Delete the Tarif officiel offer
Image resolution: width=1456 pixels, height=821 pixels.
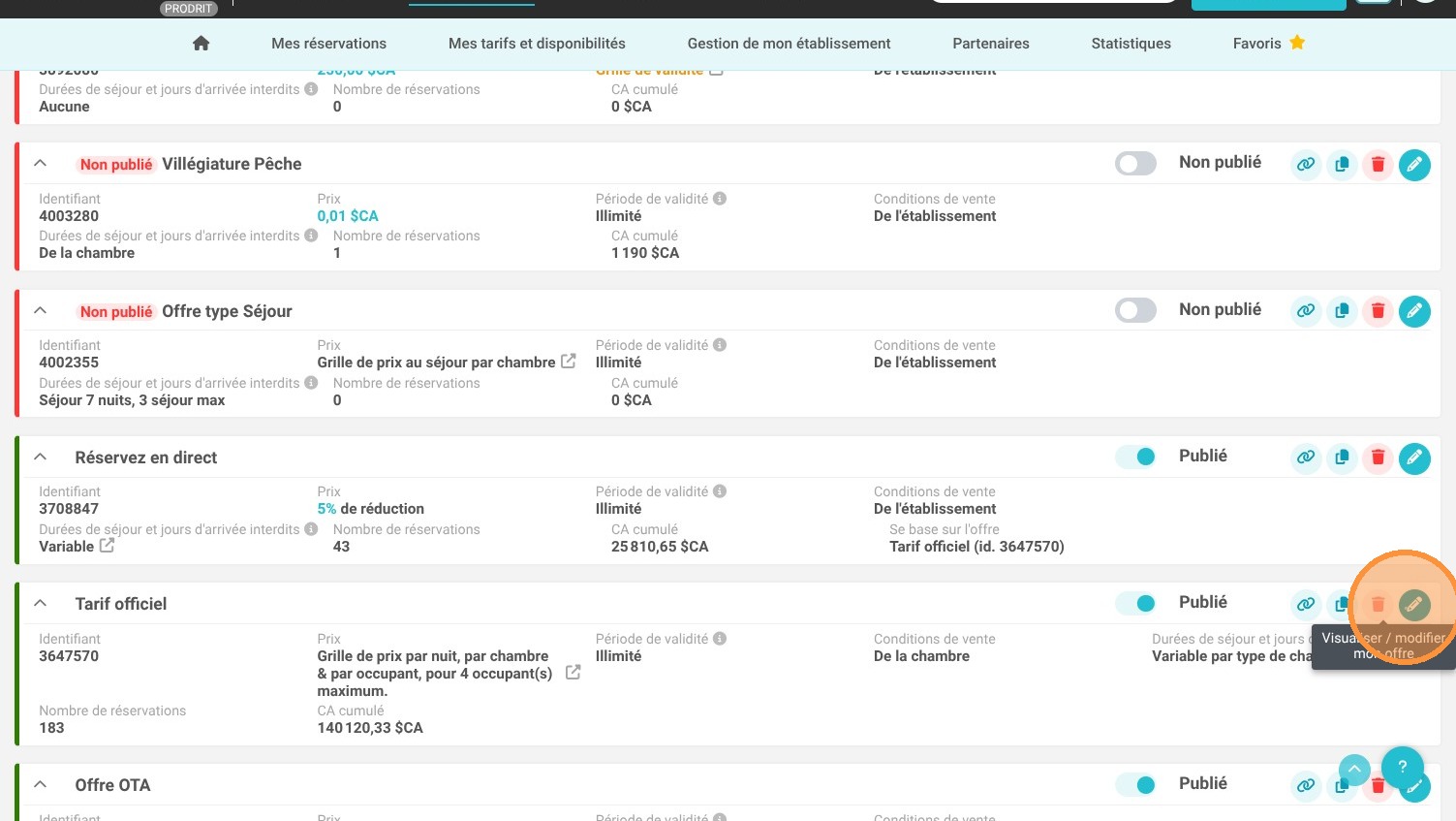pos(1378,605)
